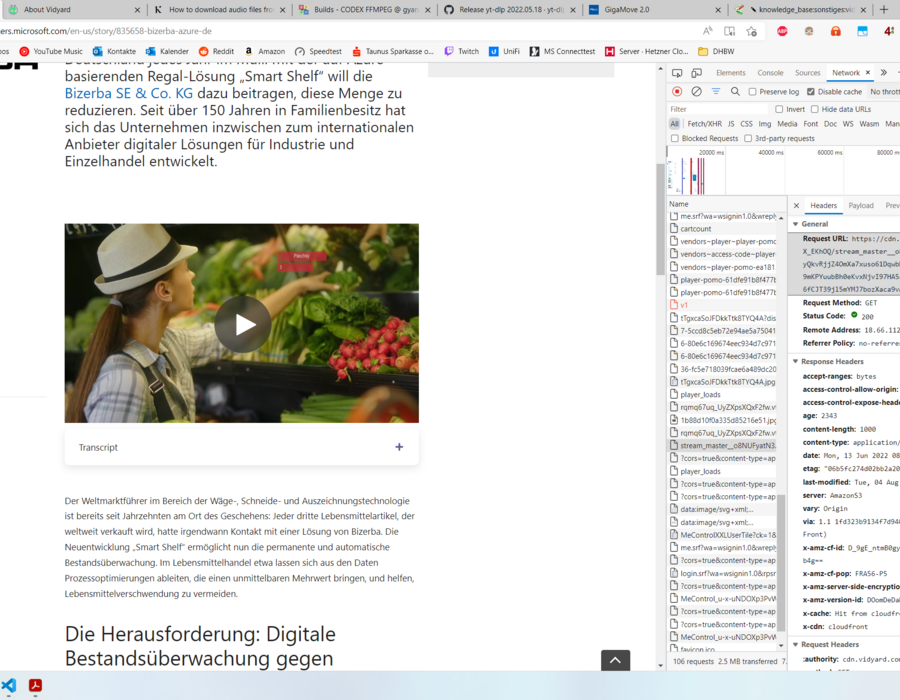Viewport: 900px width, 700px height.
Task: Click the page vertical scrollbar thumb
Action: pyautogui.click(x=660, y=219)
